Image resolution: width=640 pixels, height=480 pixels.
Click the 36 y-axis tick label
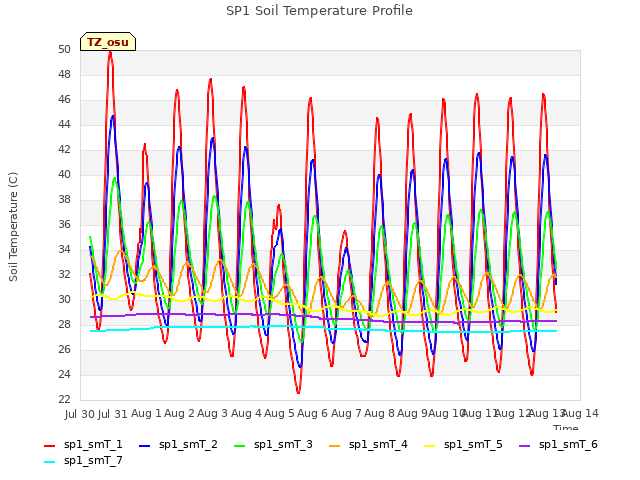click(x=64, y=224)
